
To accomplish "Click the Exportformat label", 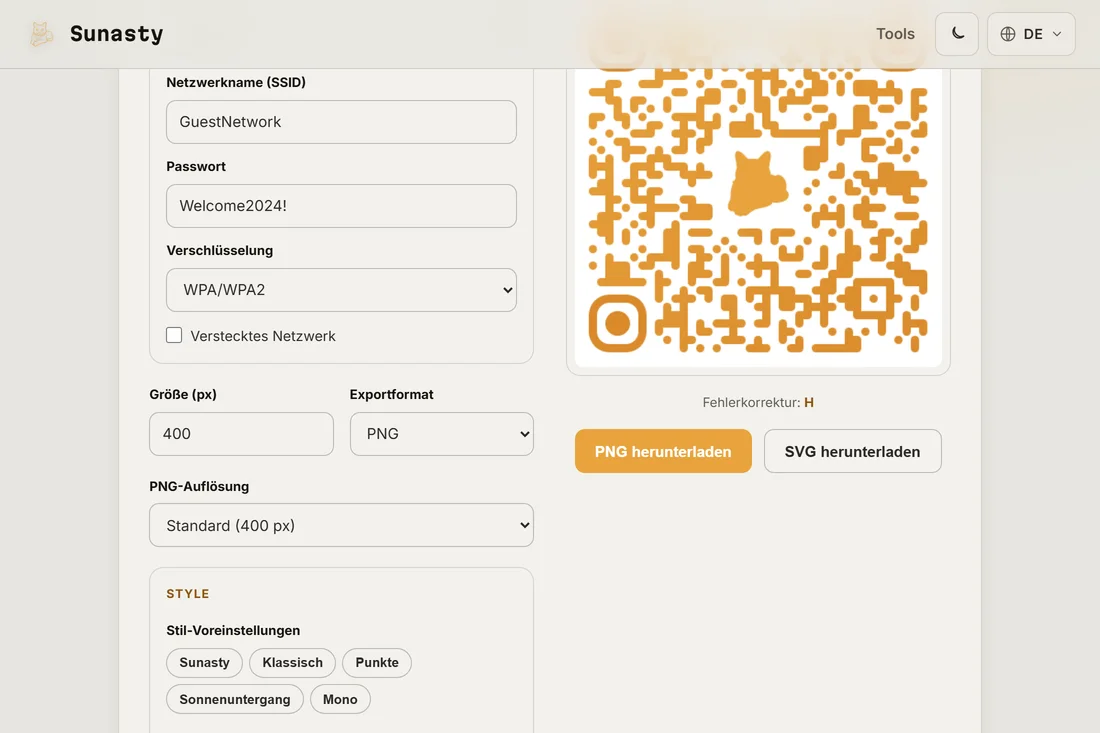I will [x=391, y=395].
